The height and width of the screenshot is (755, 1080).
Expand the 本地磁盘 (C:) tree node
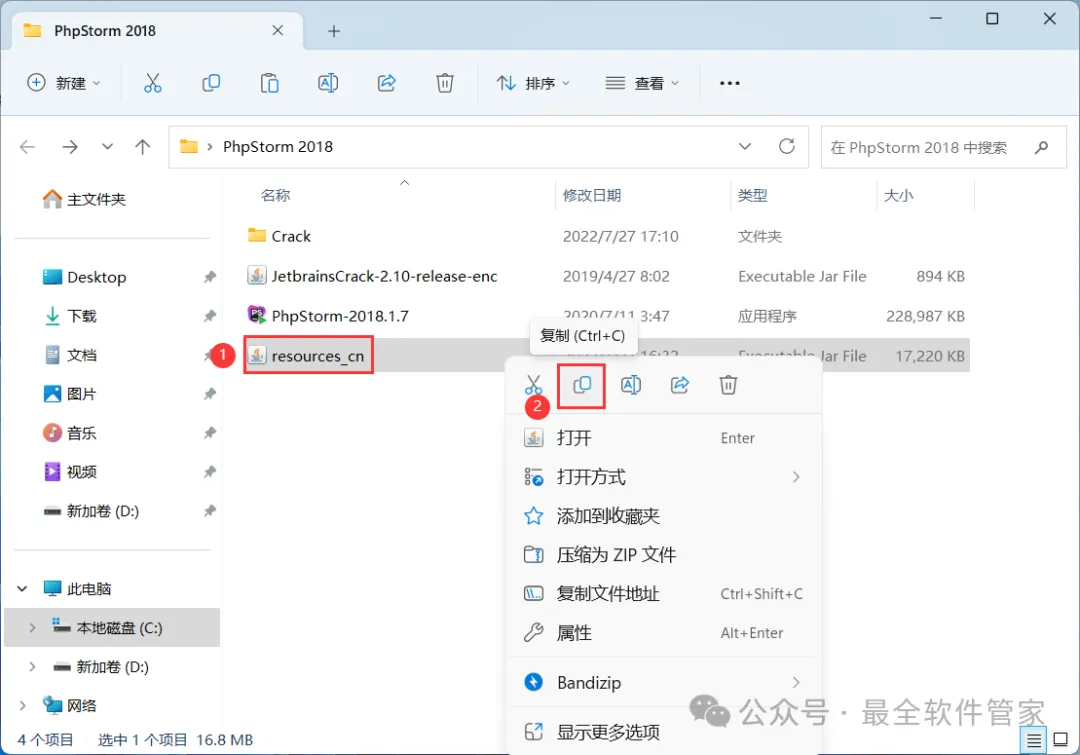click(32, 628)
